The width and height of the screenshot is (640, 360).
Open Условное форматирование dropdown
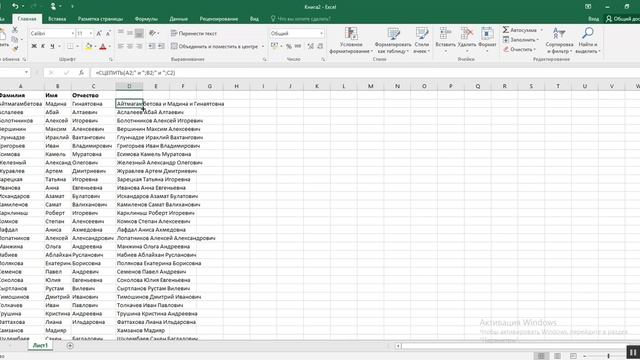(x=351, y=40)
